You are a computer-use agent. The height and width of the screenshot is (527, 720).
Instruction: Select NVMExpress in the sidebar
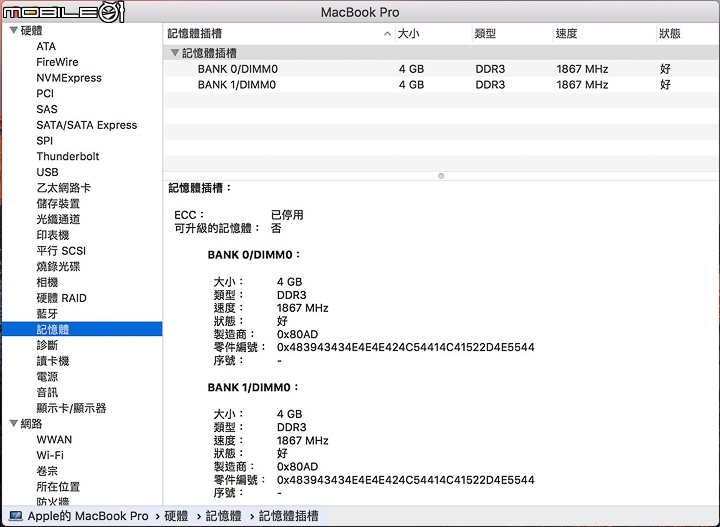coord(69,78)
